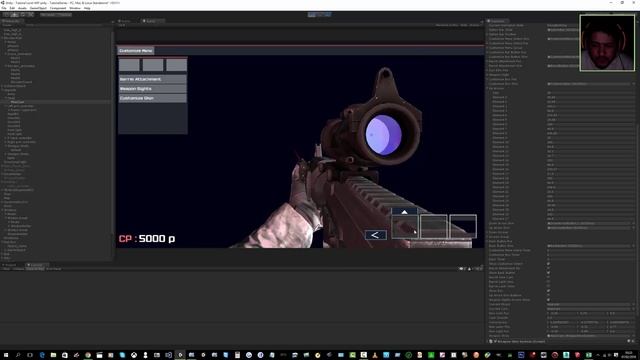640x360 pixels.
Task: Click the Size field of the Inspector array
Action: click(590, 93)
